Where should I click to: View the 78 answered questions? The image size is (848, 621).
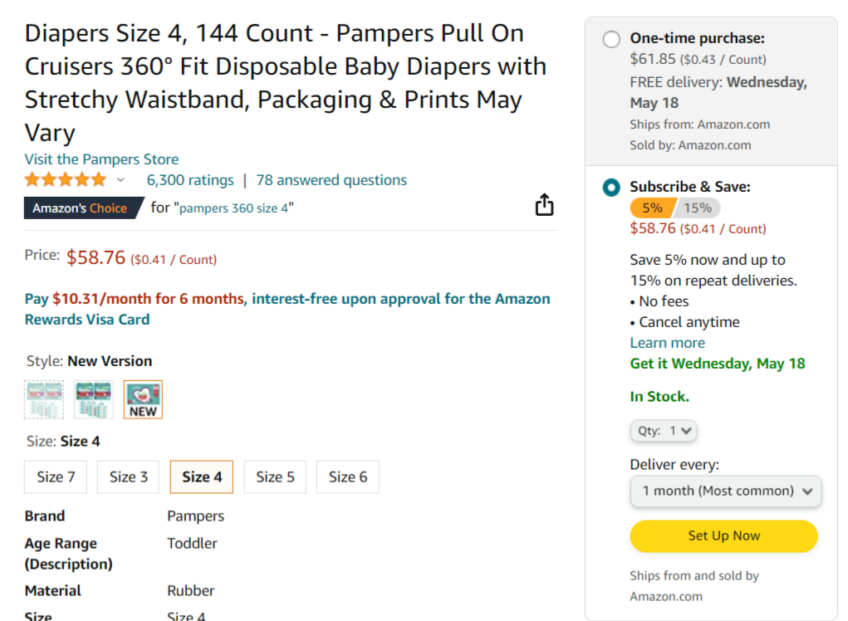click(331, 179)
